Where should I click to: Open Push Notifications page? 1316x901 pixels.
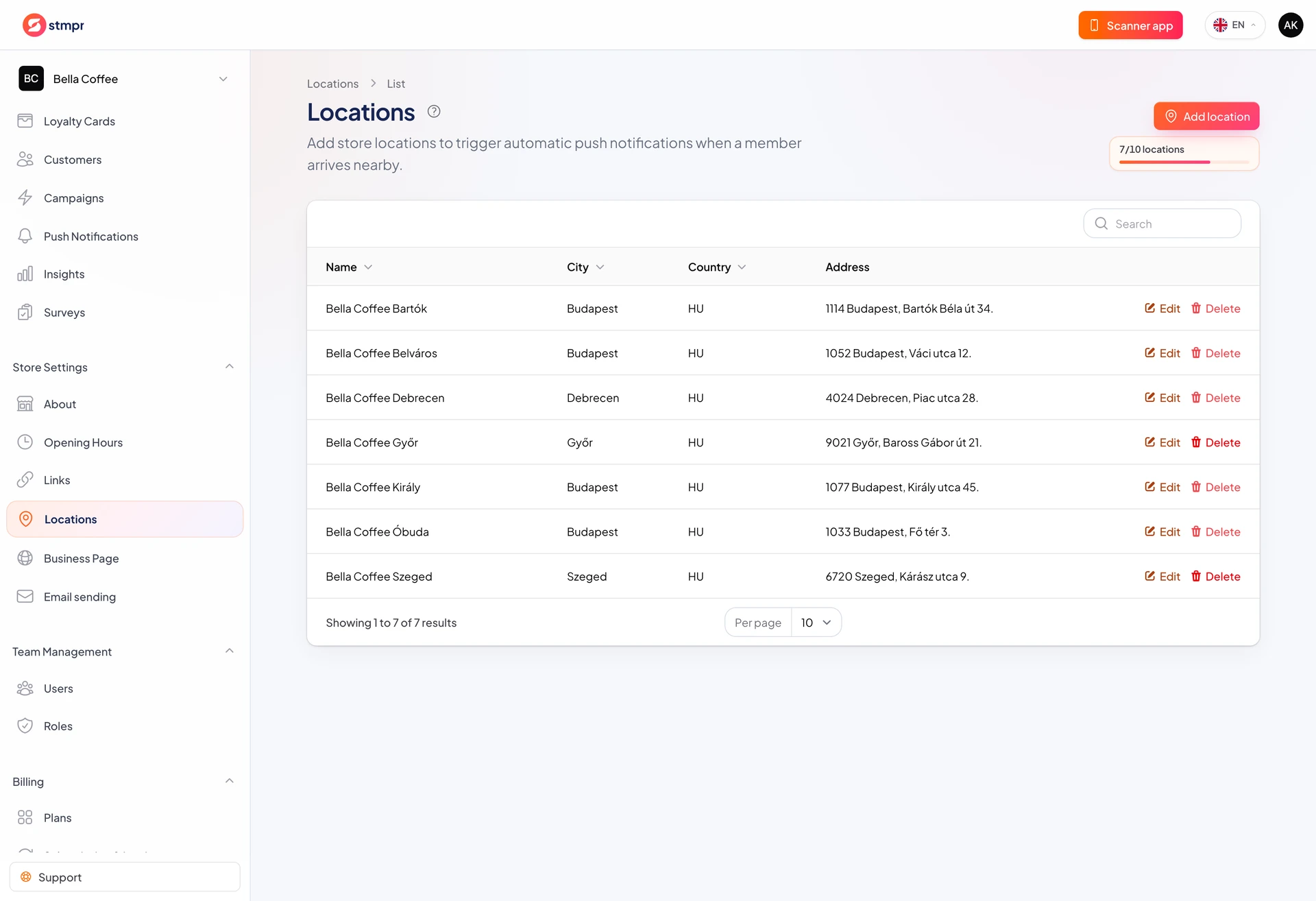tap(125, 237)
